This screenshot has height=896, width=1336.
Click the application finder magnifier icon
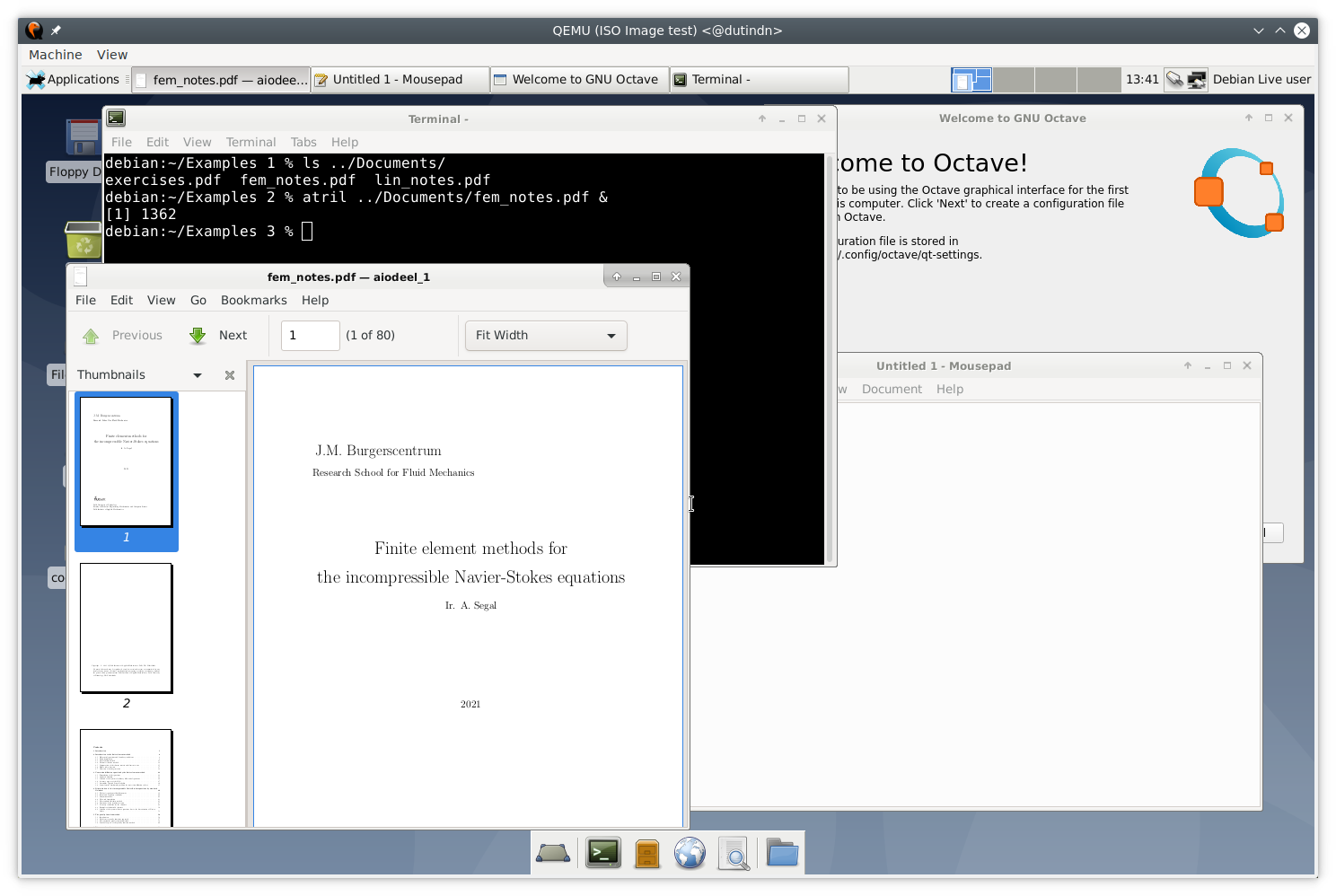point(734,853)
